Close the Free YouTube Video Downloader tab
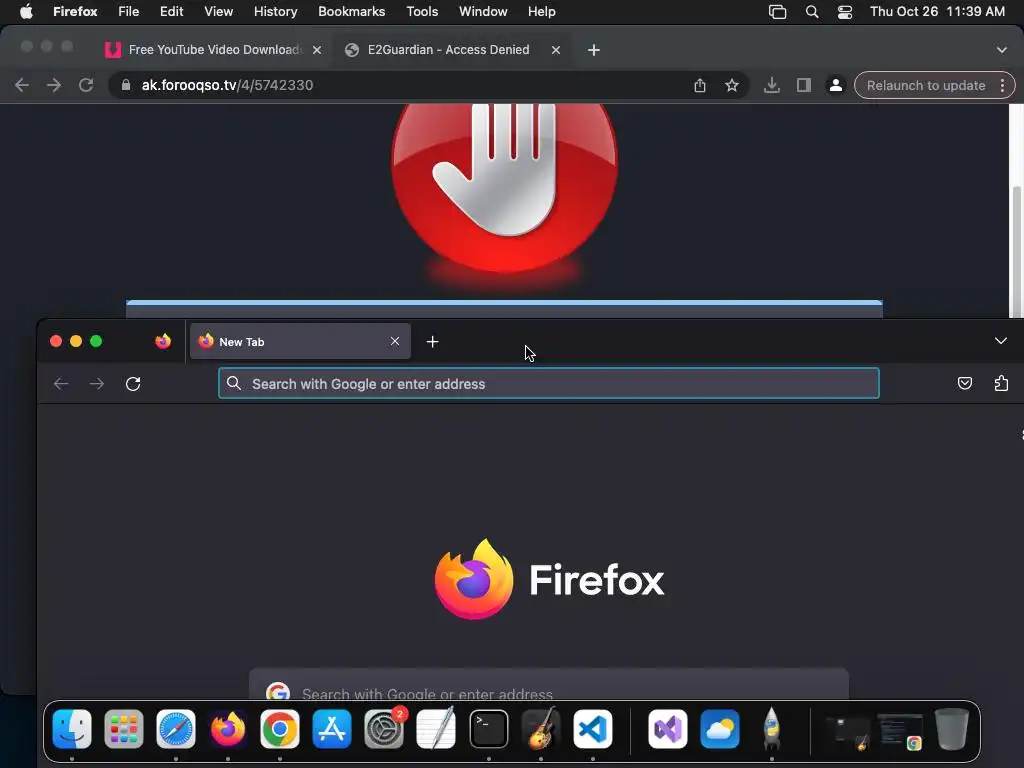This screenshot has width=1024, height=768. pyautogui.click(x=317, y=50)
